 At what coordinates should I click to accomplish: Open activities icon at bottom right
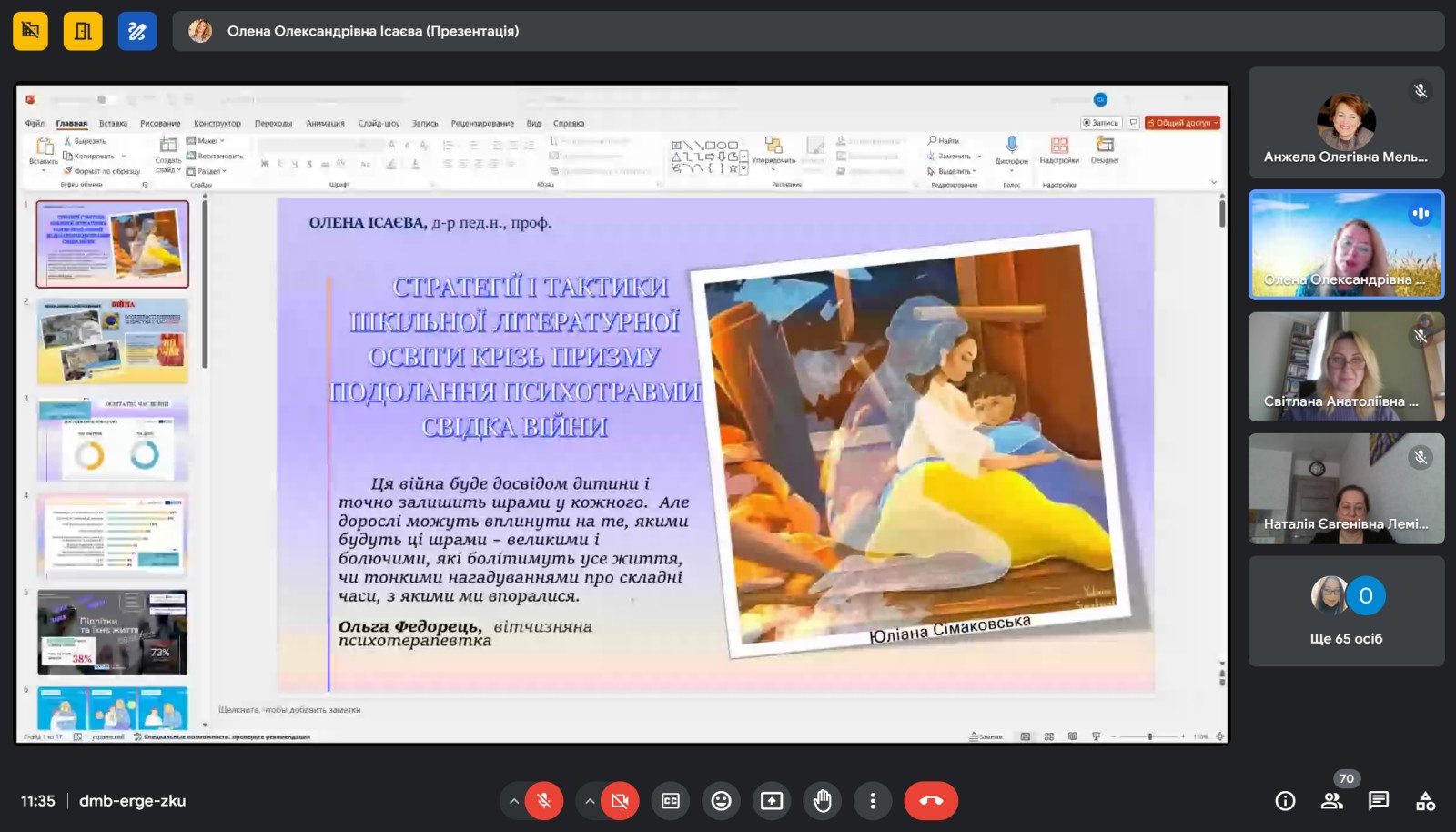(x=1426, y=801)
